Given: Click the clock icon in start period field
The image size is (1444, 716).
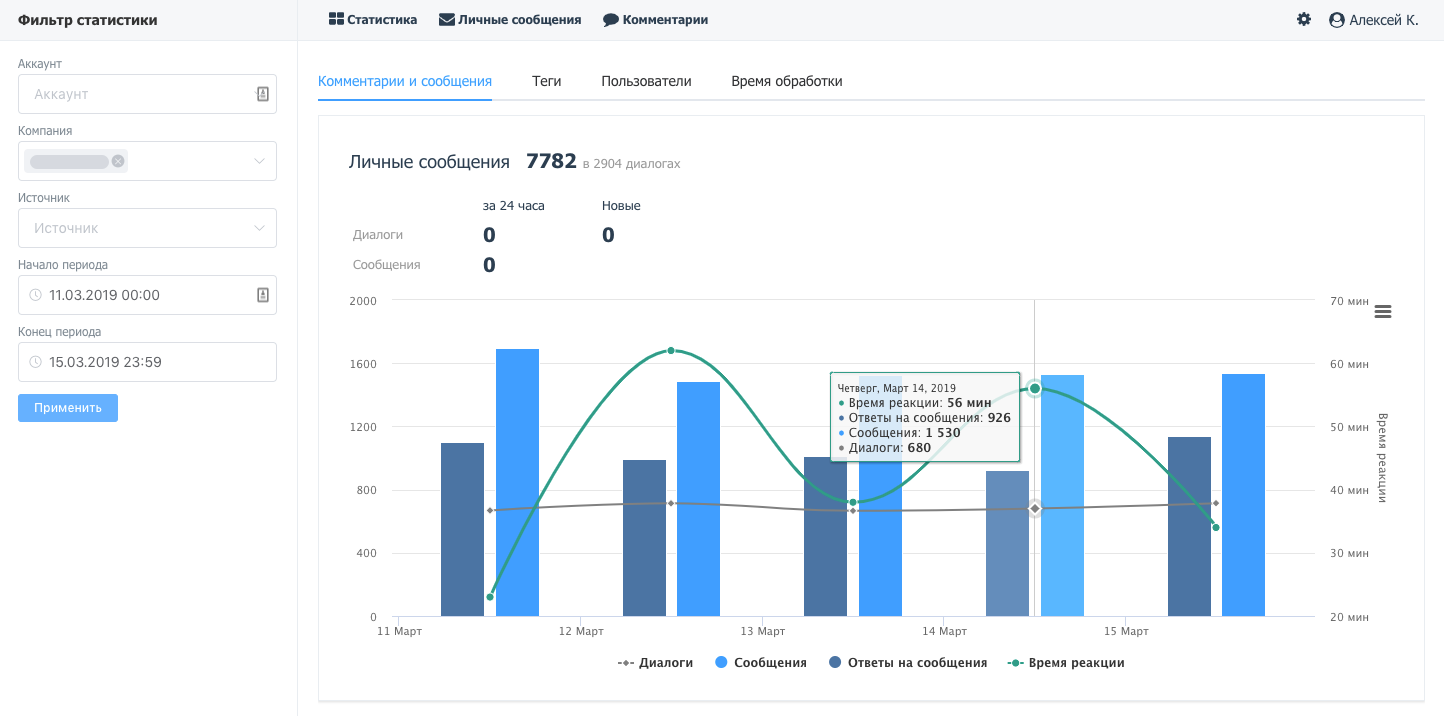Looking at the screenshot, I should point(36,295).
